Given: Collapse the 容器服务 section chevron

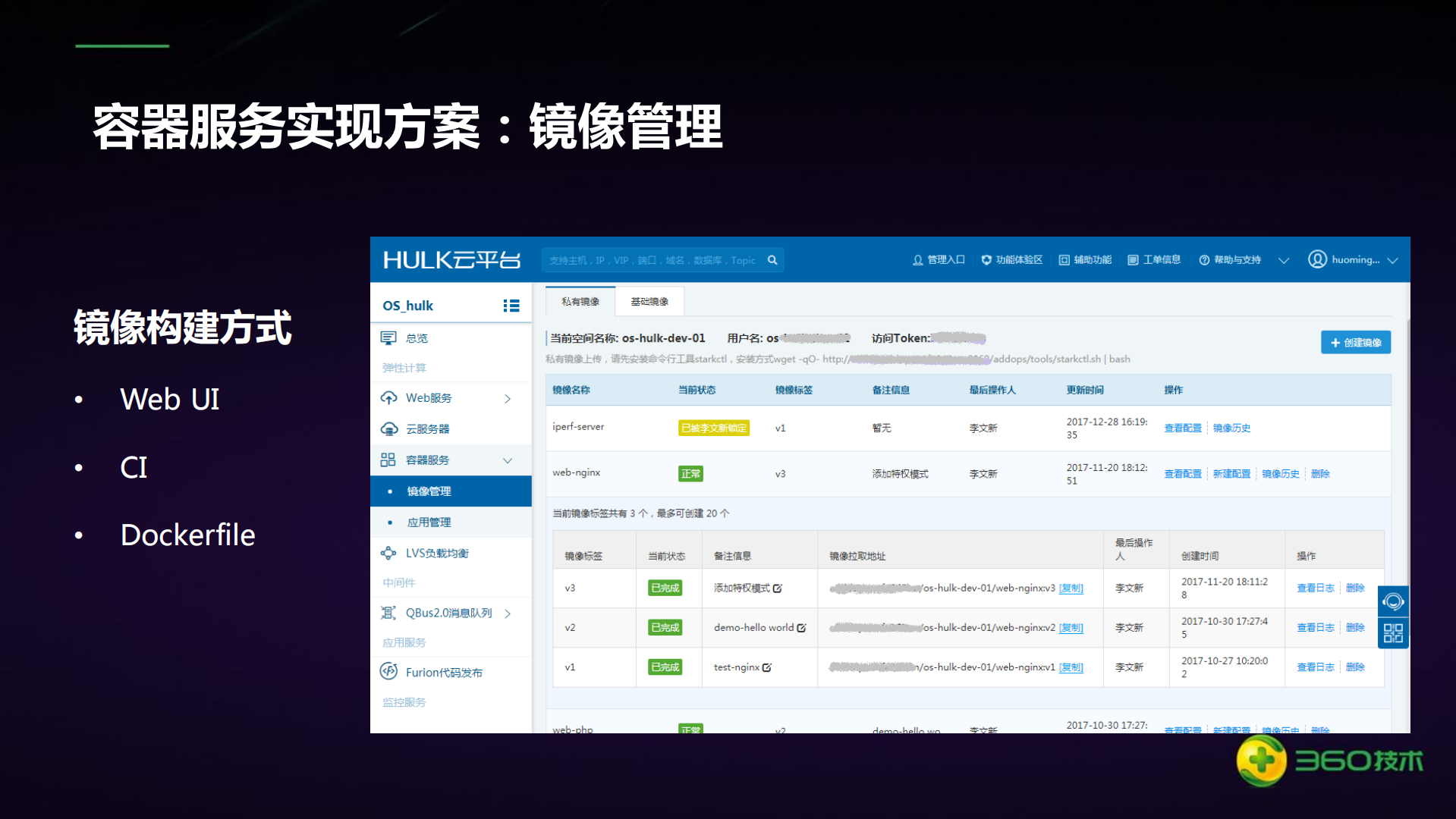Looking at the screenshot, I should (x=508, y=460).
